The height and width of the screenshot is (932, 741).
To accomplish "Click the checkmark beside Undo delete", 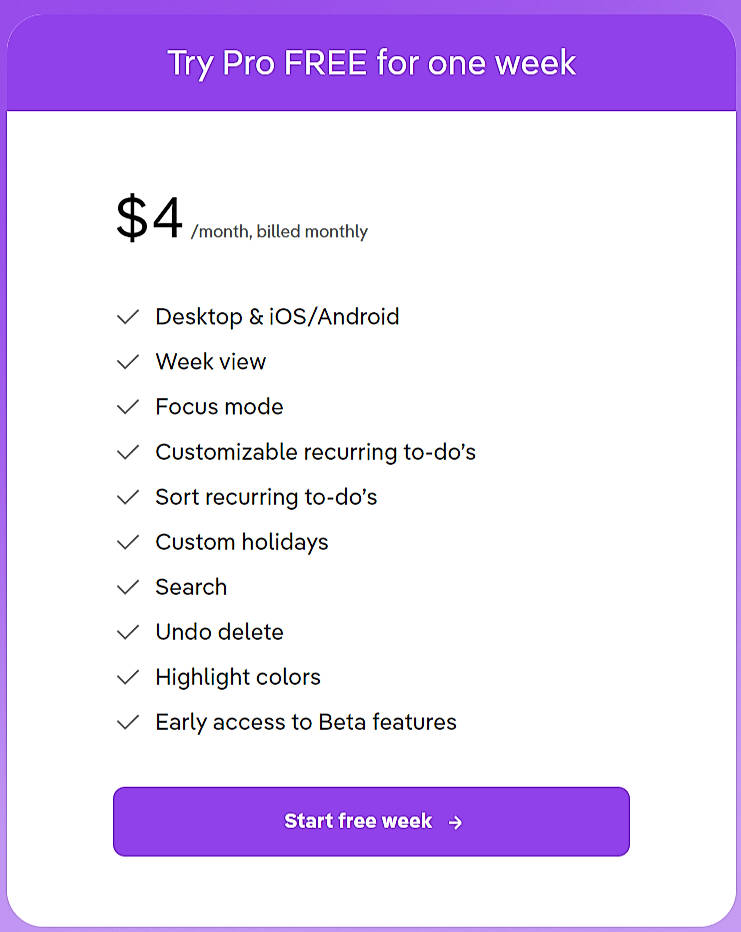I will coord(128,632).
